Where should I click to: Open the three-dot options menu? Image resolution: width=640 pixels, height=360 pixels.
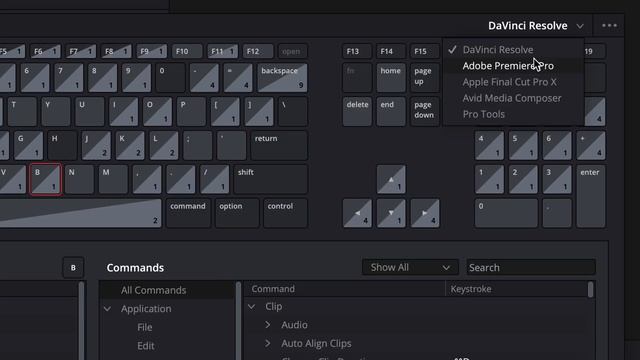(609, 25)
